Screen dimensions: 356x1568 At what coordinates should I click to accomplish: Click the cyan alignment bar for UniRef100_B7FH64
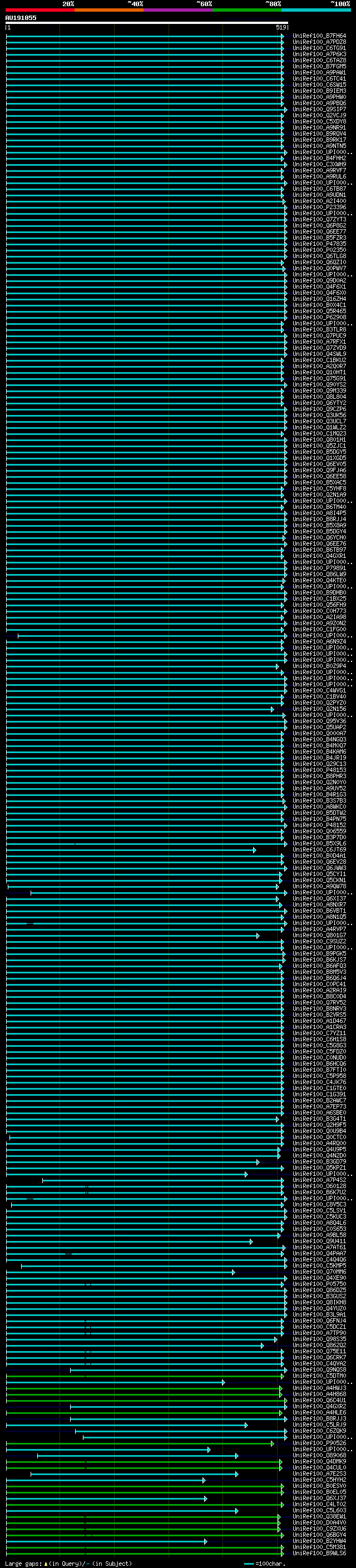point(145,36)
